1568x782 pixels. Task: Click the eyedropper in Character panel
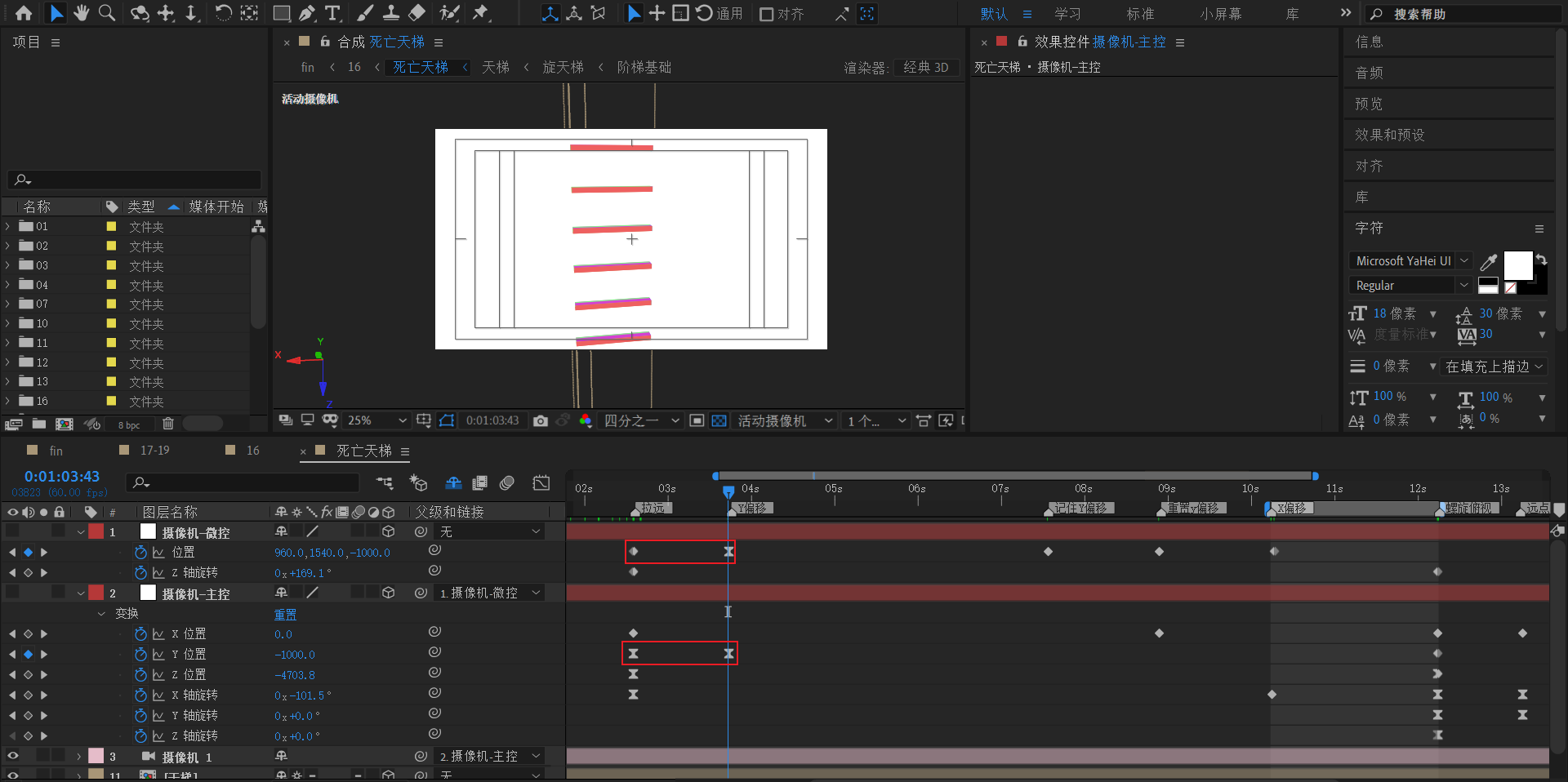click(x=1489, y=262)
